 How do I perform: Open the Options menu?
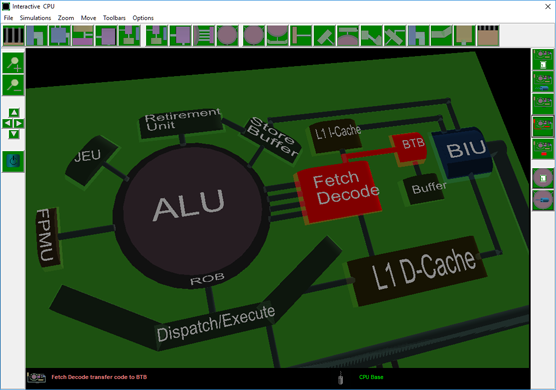click(143, 18)
